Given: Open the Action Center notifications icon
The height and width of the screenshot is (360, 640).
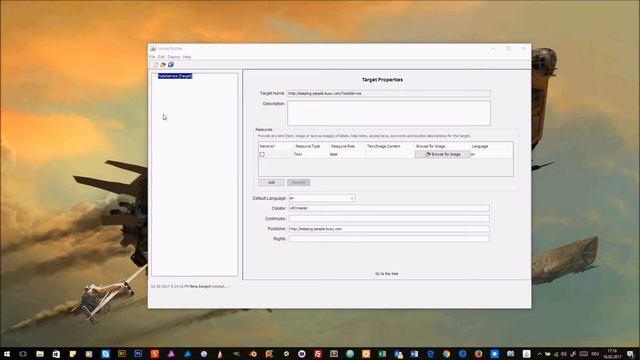Looking at the screenshot, I should pyautogui.click(x=631, y=354).
